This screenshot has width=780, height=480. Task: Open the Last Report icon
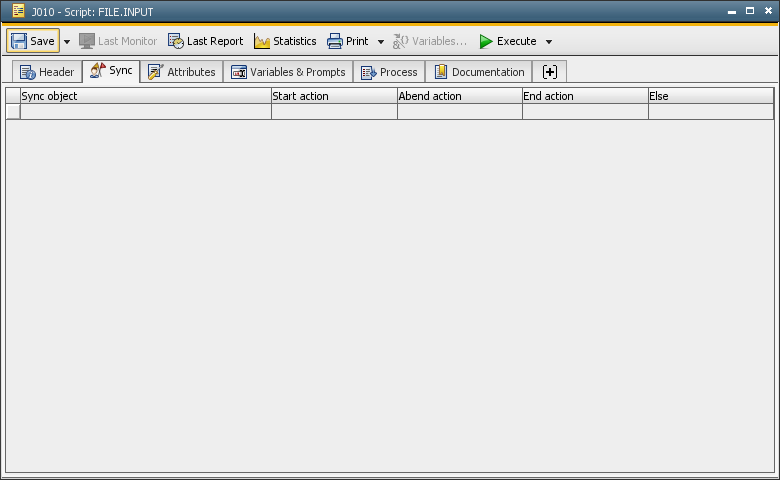[176, 41]
